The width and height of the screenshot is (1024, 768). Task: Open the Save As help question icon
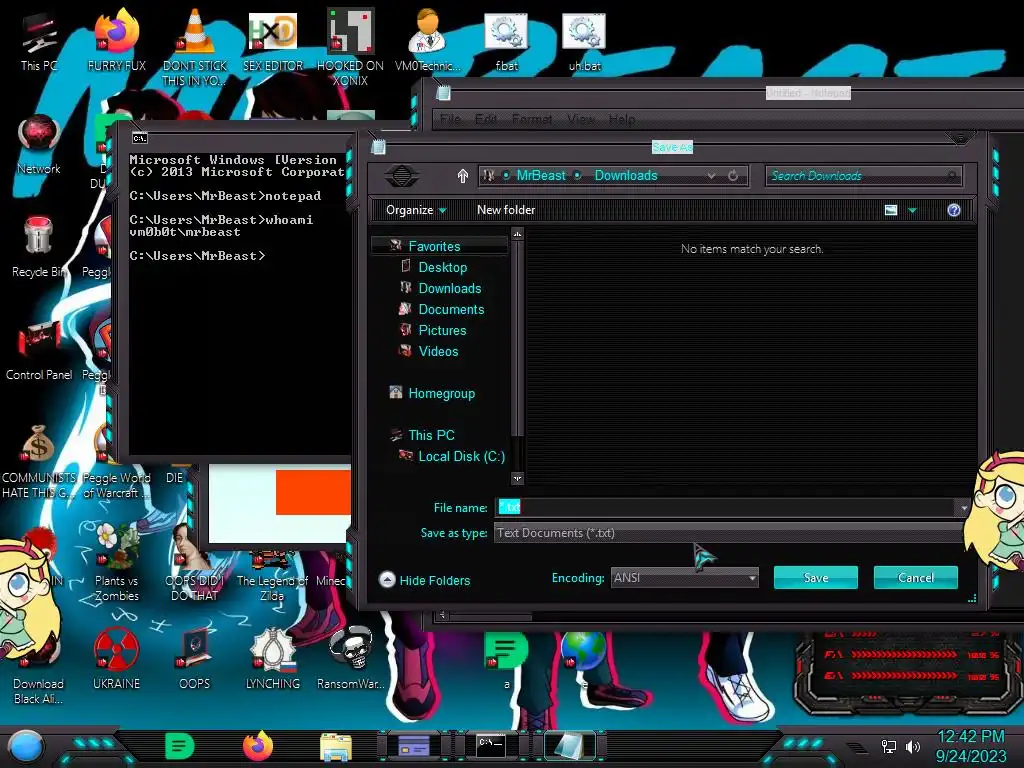point(953,210)
